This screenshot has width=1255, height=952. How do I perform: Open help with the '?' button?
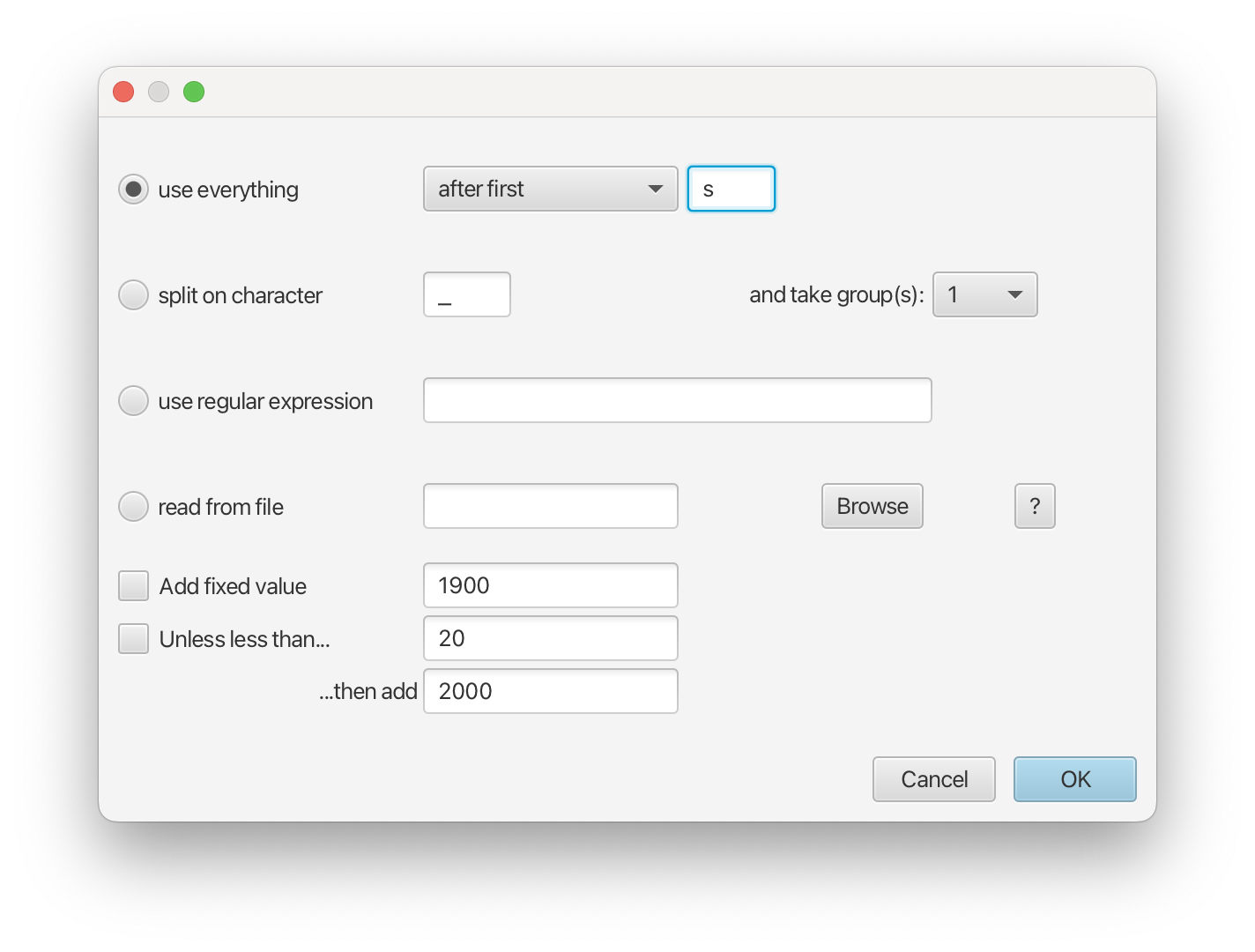coord(1035,506)
